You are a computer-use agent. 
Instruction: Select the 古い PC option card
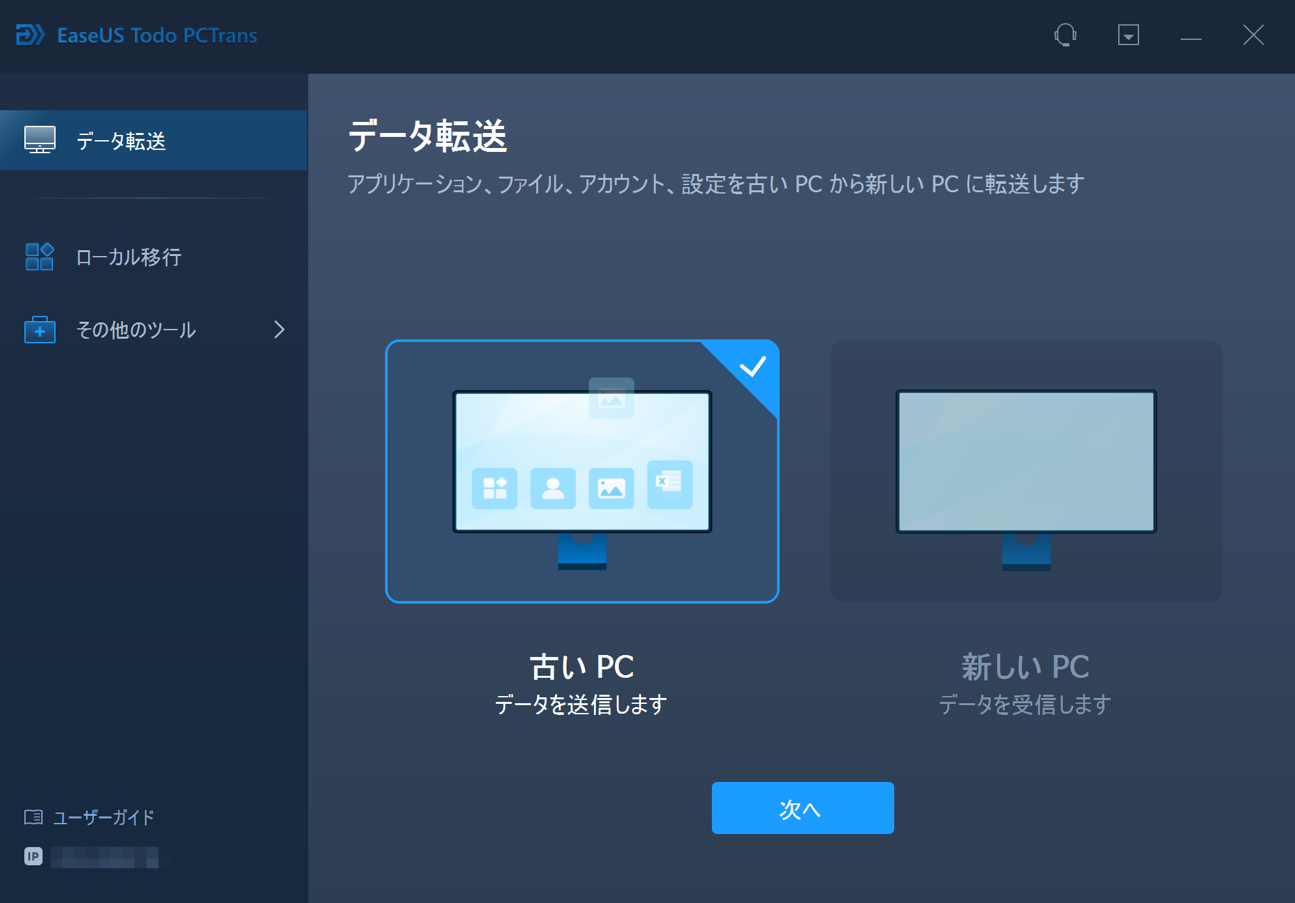coord(582,471)
